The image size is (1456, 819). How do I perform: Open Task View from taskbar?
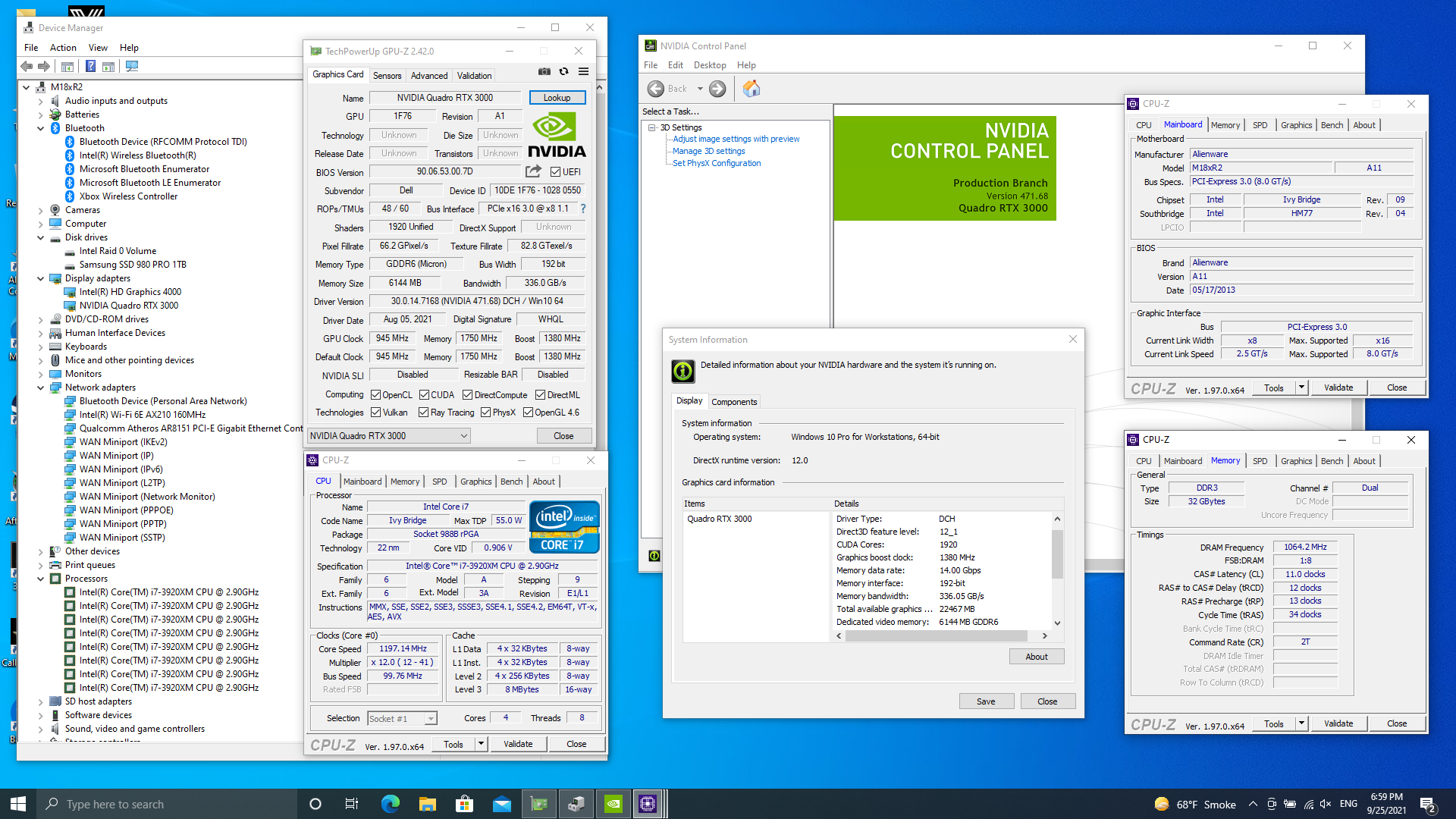[x=351, y=804]
